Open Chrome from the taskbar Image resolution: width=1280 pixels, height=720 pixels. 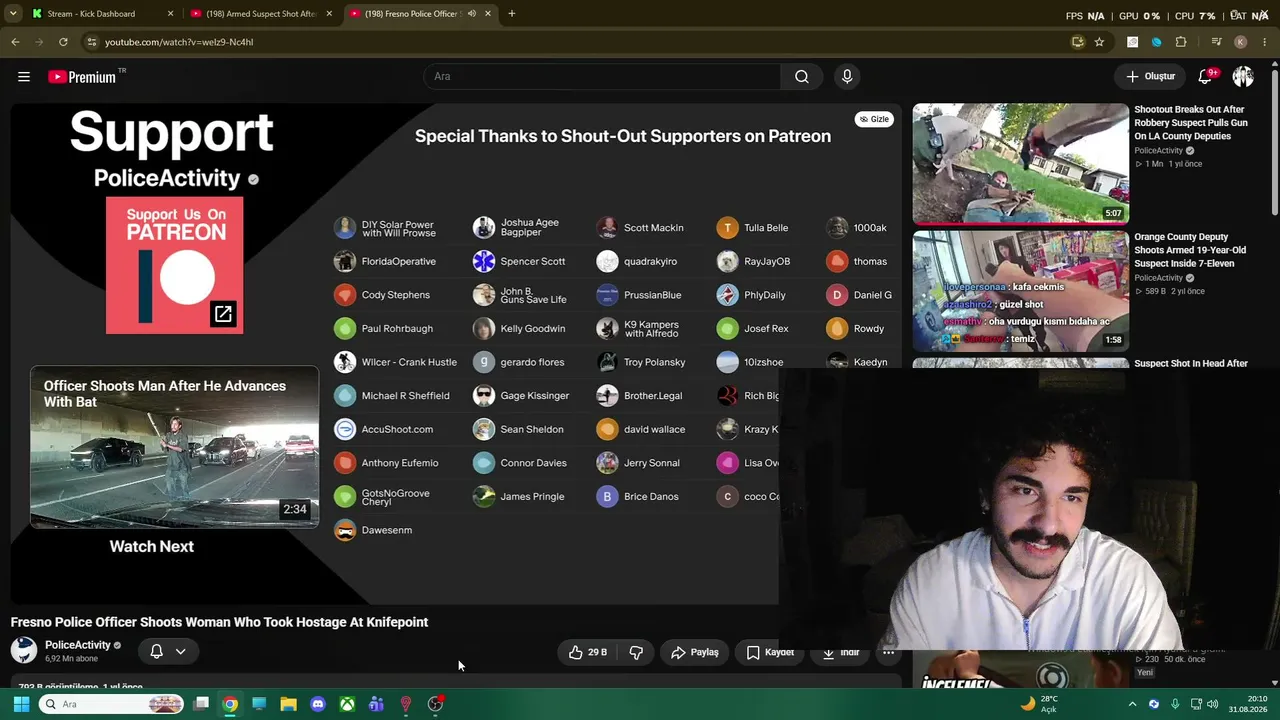pyautogui.click(x=230, y=704)
